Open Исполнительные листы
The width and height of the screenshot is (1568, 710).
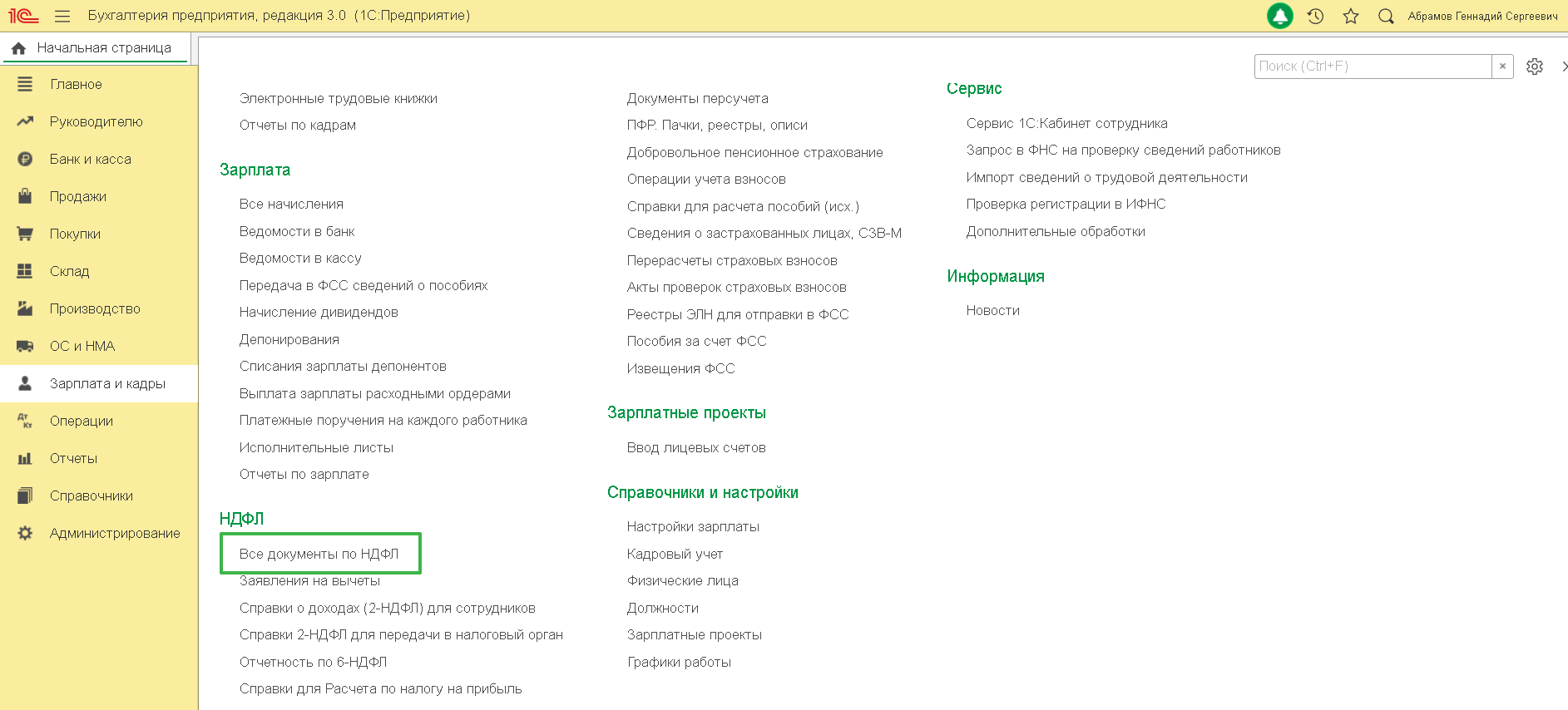[316, 447]
